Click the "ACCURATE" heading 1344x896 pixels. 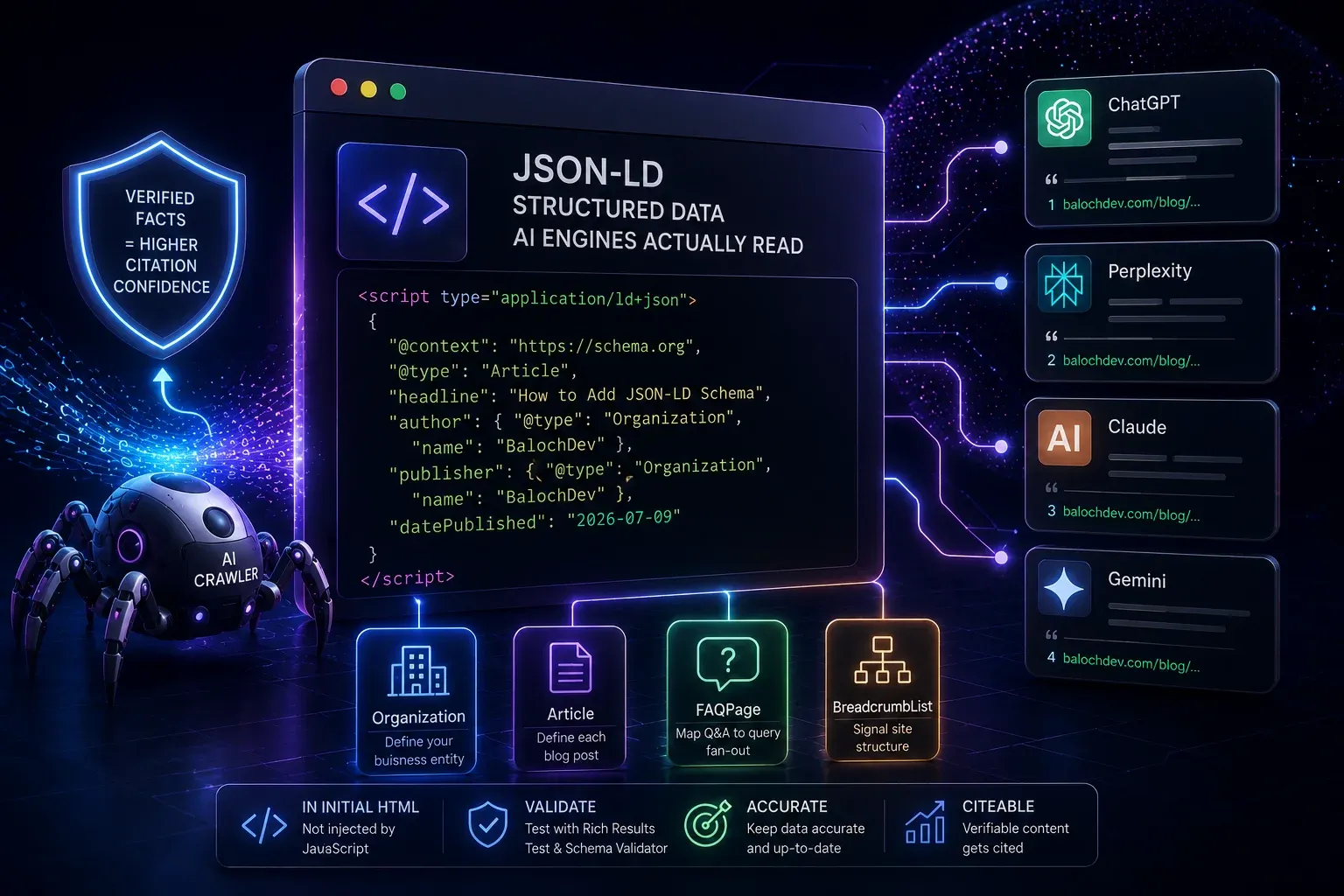(x=787, y=807)
